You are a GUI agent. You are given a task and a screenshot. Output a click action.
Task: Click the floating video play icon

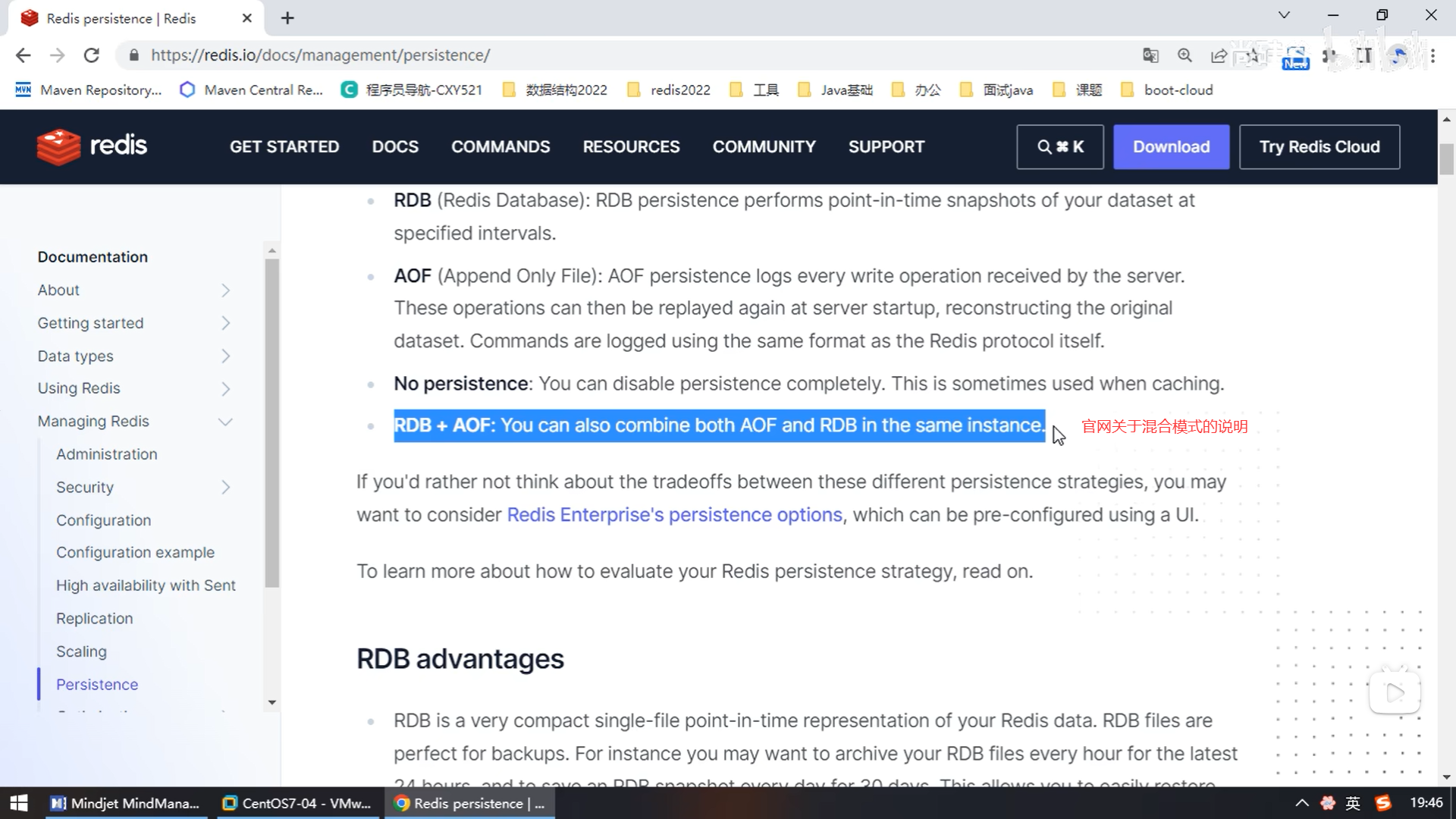click(1394, 692)
